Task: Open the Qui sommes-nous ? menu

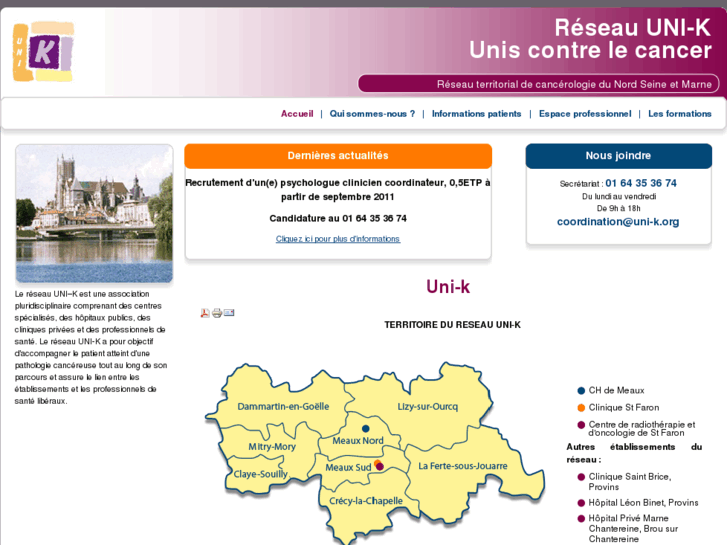Action: (372, 114)
